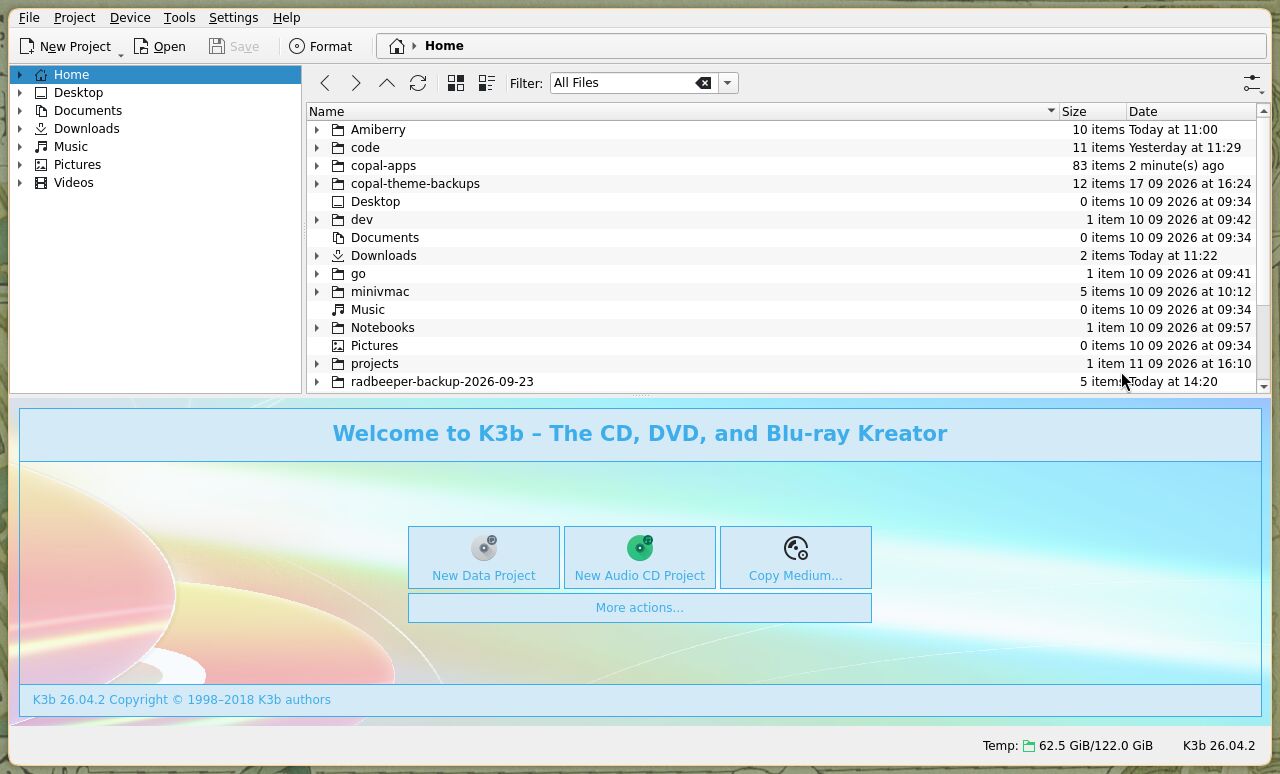Open the Filter dropdown arrow
The height and width of the screenshot is (774, 1280).
(x=728, y=83)
